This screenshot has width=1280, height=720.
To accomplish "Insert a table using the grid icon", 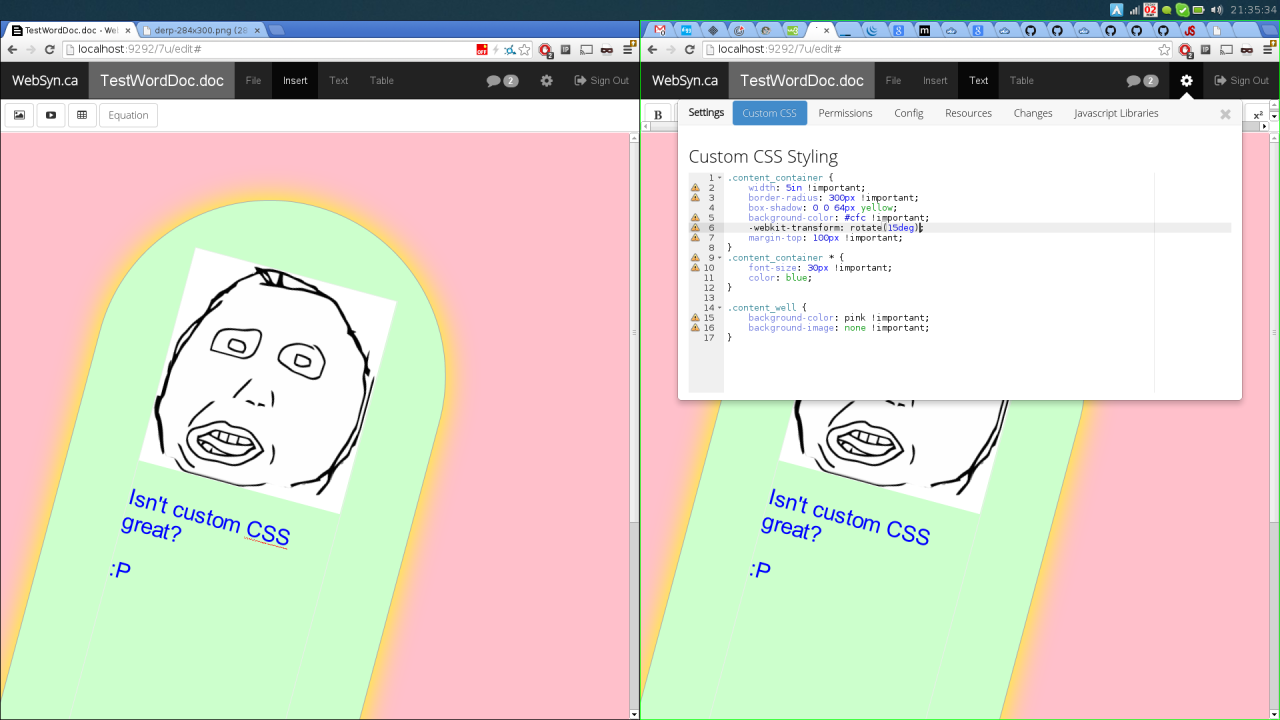I will 82,115.
